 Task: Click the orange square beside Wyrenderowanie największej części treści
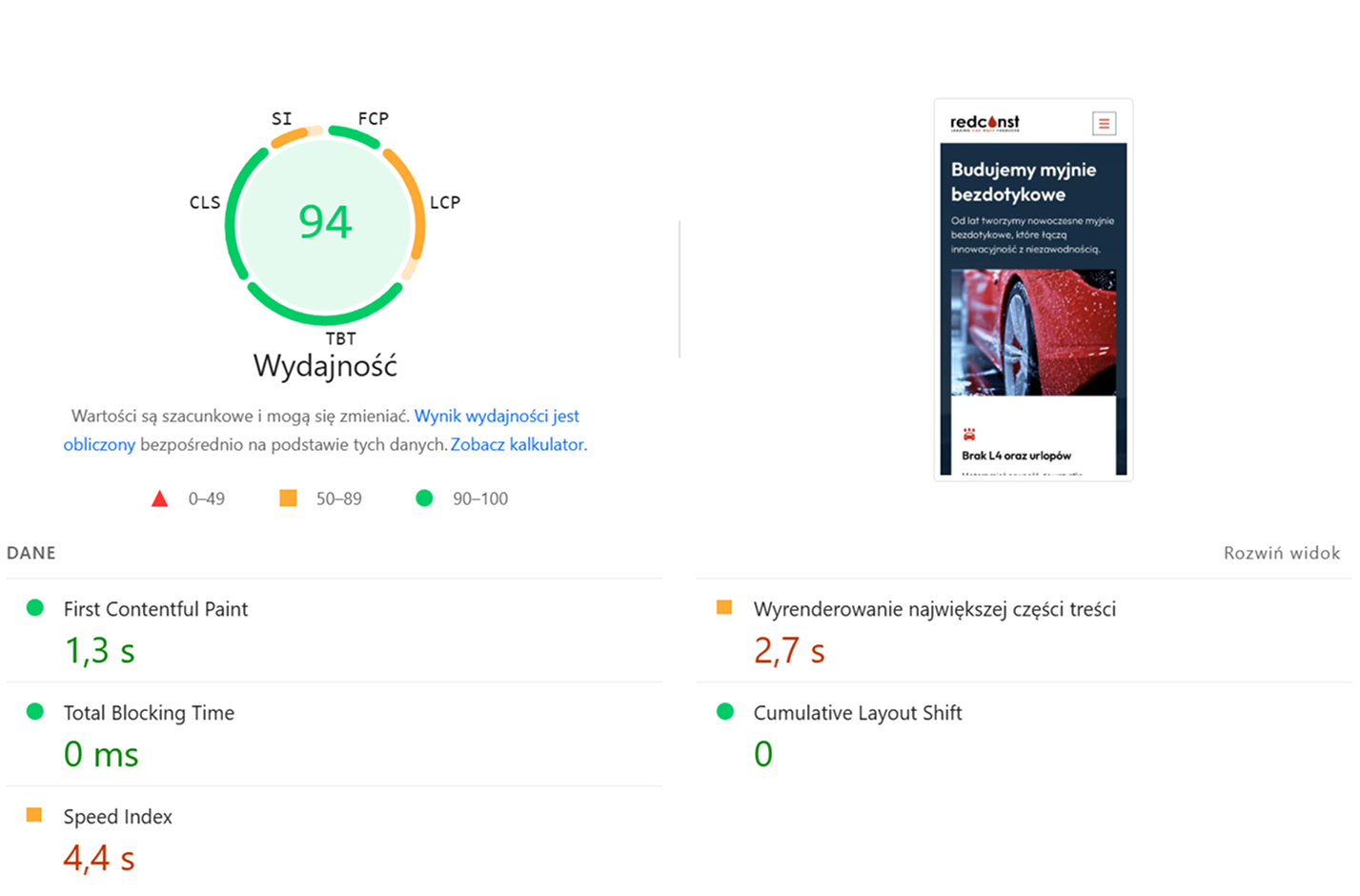[x=724, y=607]
